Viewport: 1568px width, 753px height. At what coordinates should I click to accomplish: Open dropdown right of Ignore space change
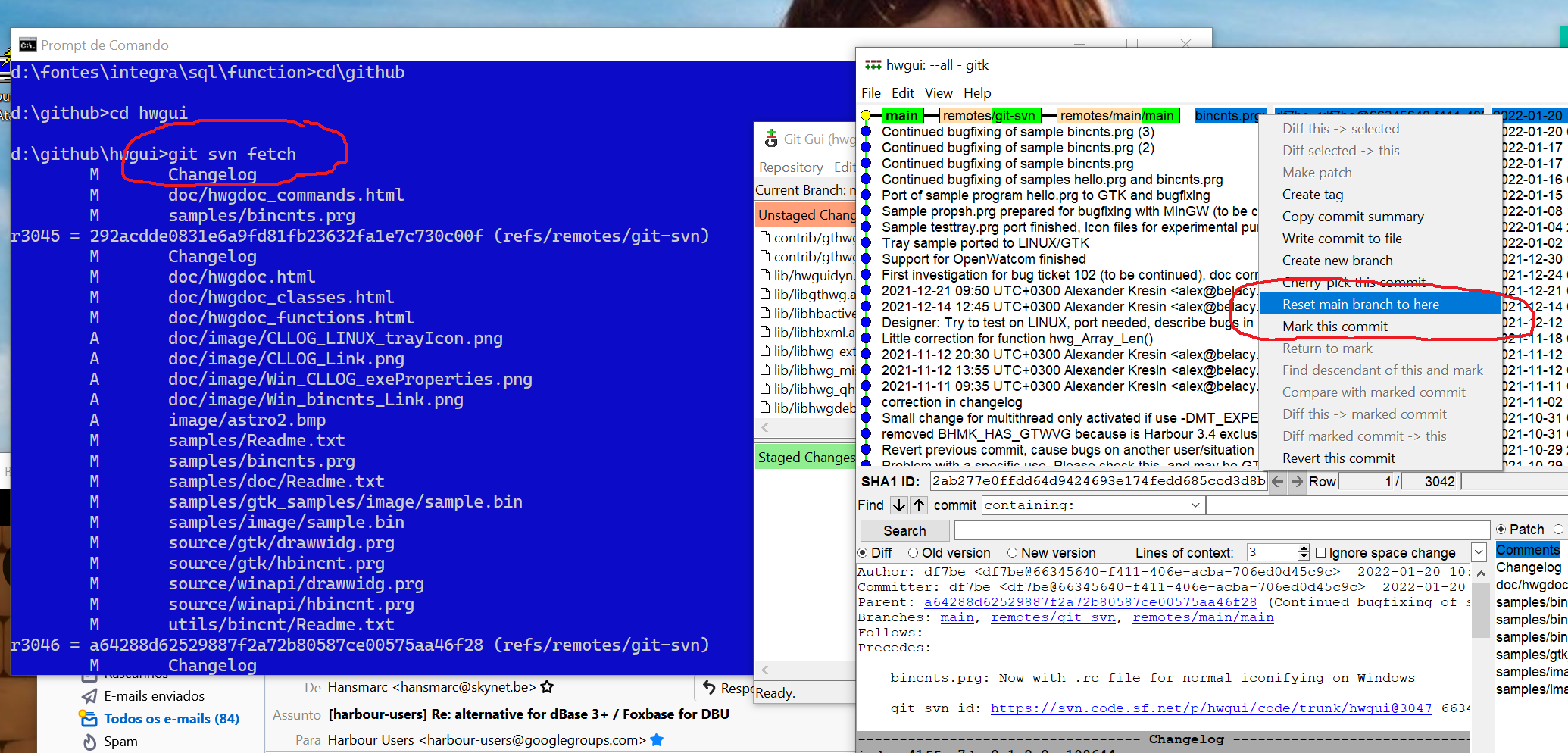[1479, 552]
